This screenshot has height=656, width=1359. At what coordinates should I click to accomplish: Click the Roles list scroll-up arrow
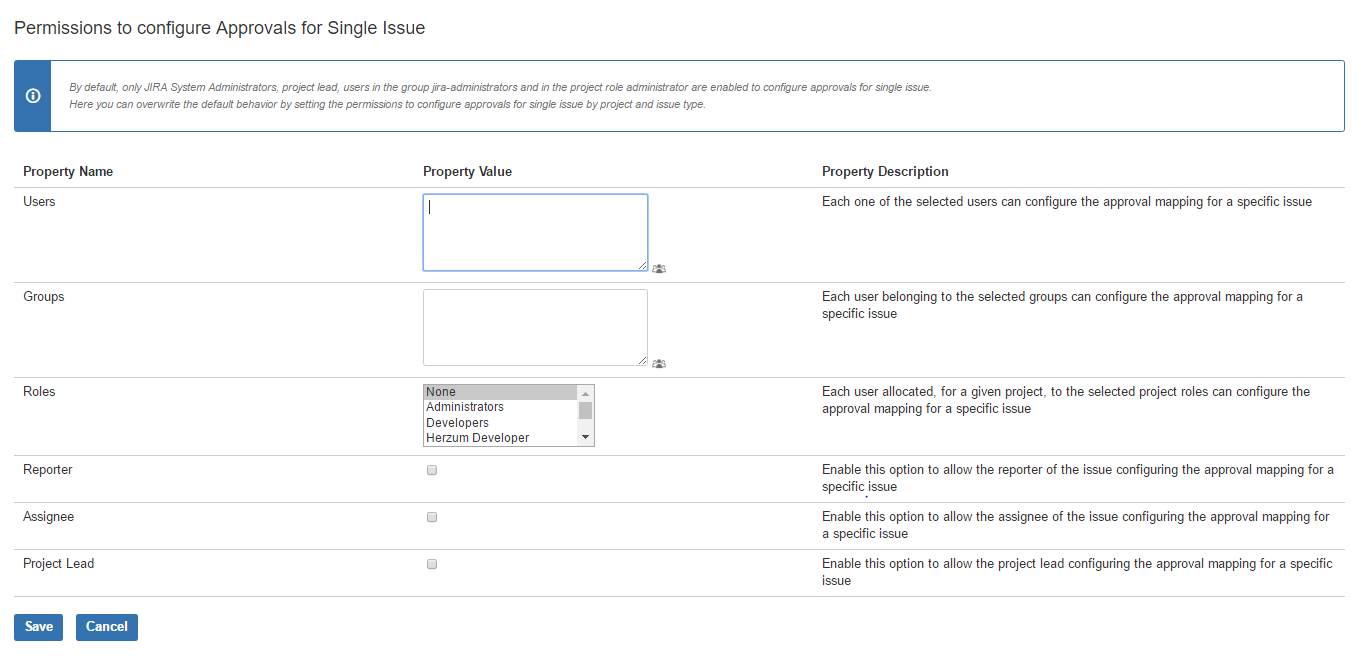tap(586, 393)
